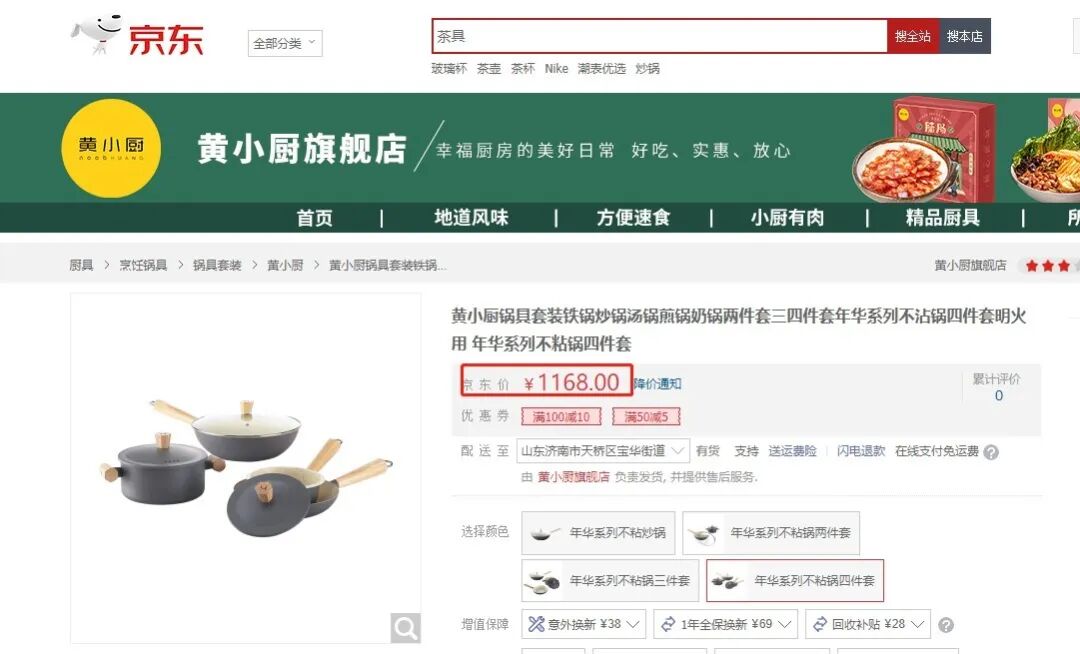The width and height of the screenshot is (1080, 654).
Task: Click the refresh icon on 1年全保换新
Action: pyautogui.click(x=668, y=624)
